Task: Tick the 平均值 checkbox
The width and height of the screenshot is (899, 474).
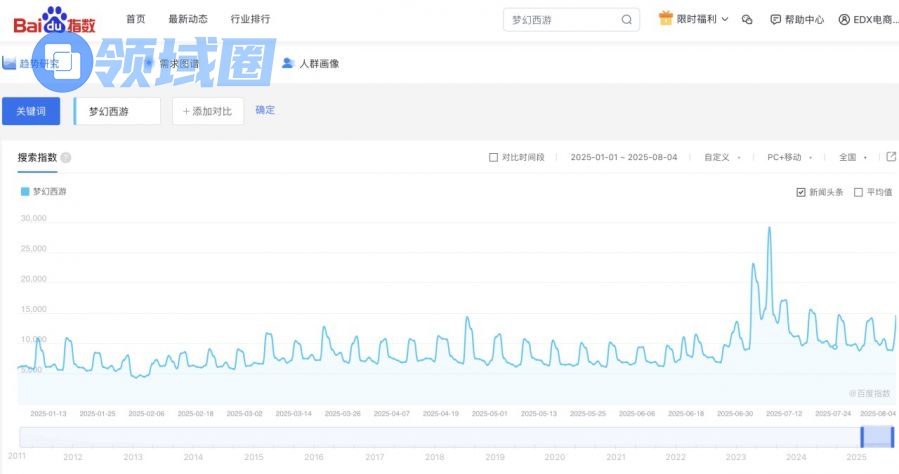Action: (858, 192)
